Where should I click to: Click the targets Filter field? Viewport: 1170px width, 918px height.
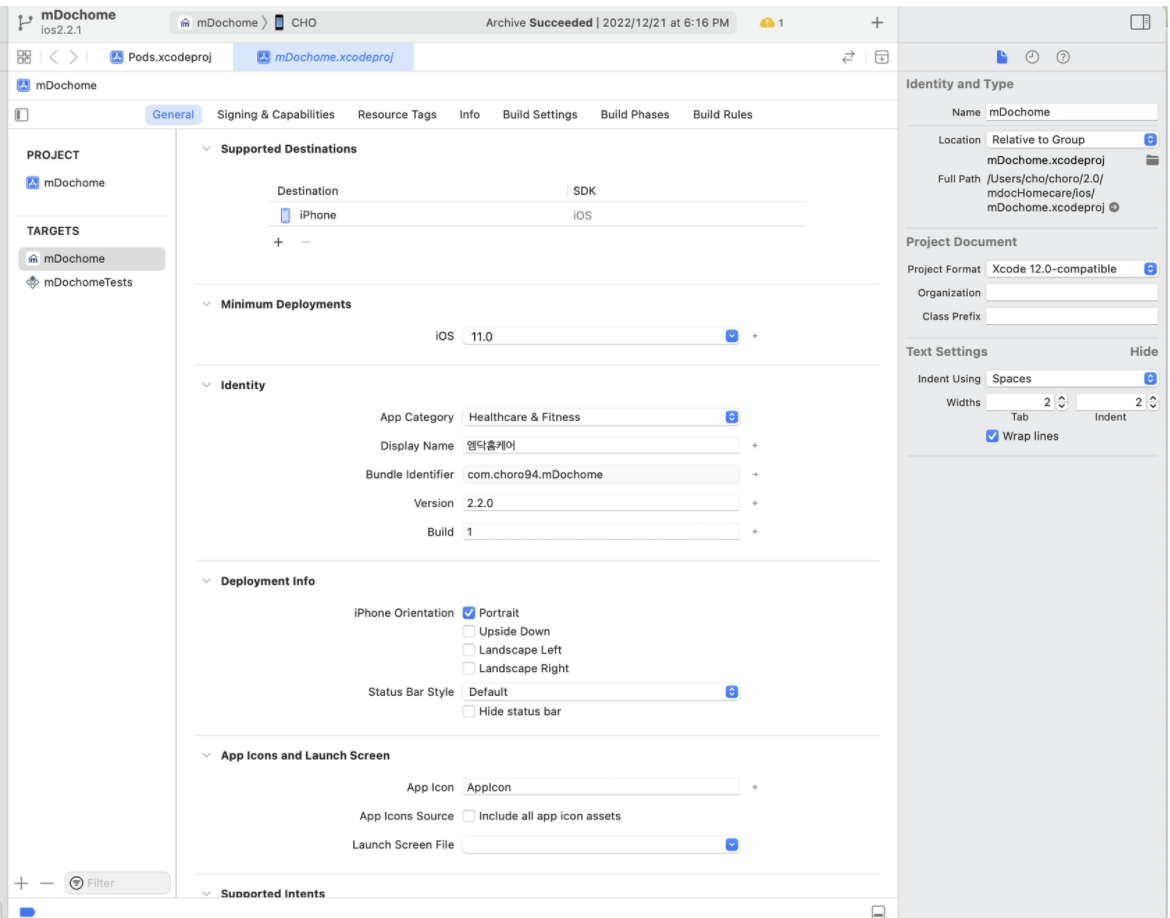[x=117, y=884]
